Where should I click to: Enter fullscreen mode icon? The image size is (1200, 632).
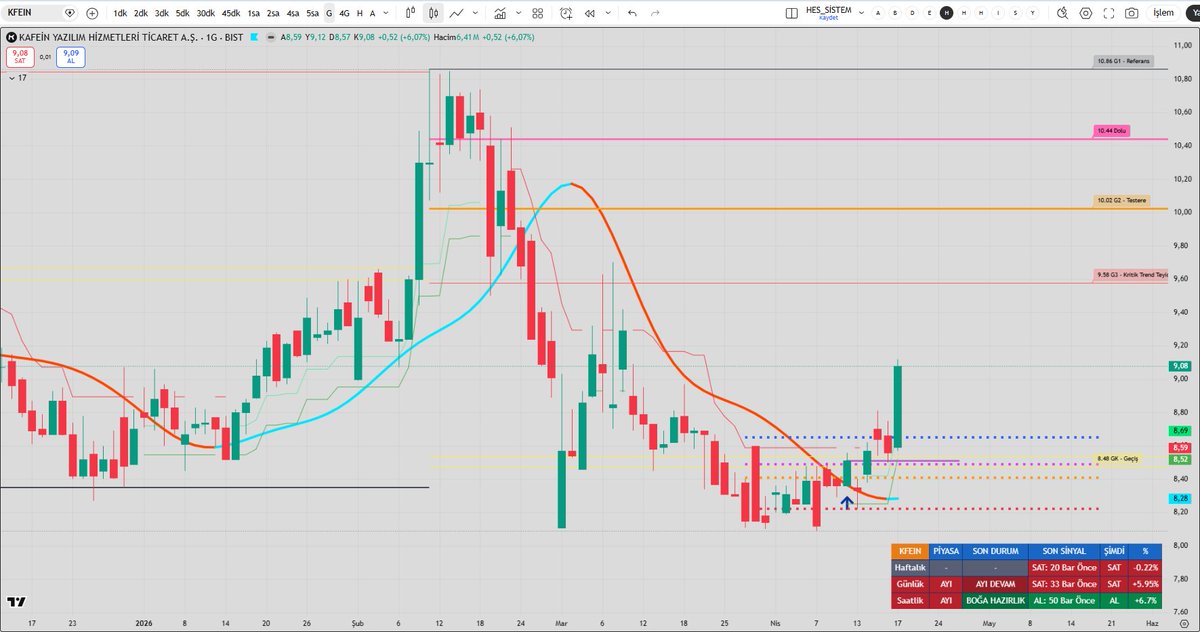(x=1109, y=14)
